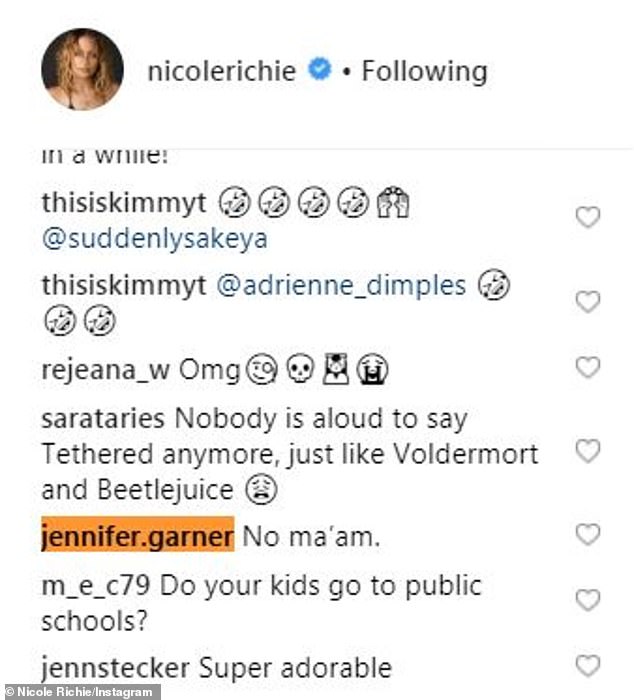This screenshot has height=700, width=634.
Task: Heart jennifer.garner's No ma'am comment
Action: point(588,534)
